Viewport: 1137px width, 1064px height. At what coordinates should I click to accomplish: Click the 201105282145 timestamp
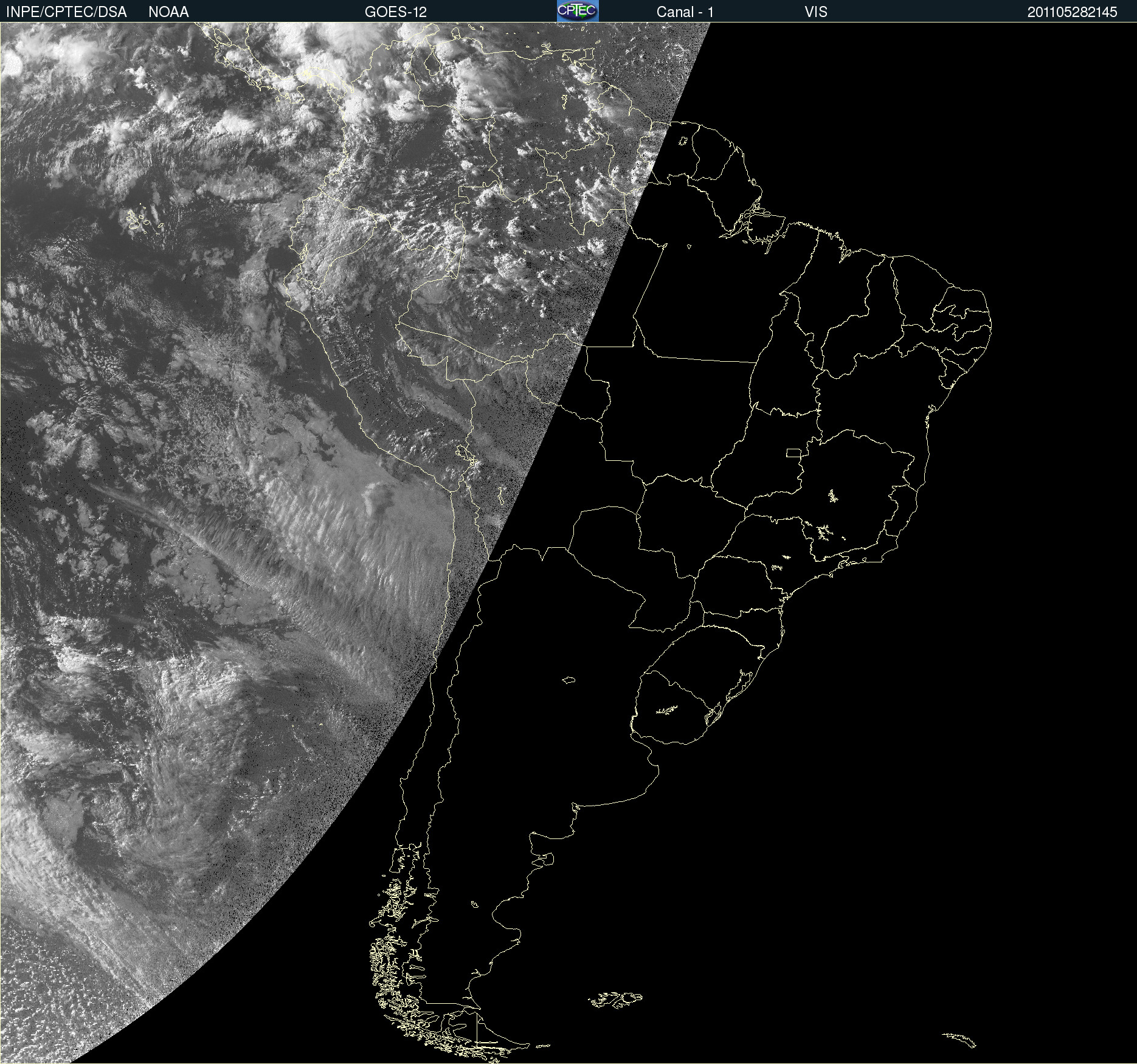[x=1073, y=12]
